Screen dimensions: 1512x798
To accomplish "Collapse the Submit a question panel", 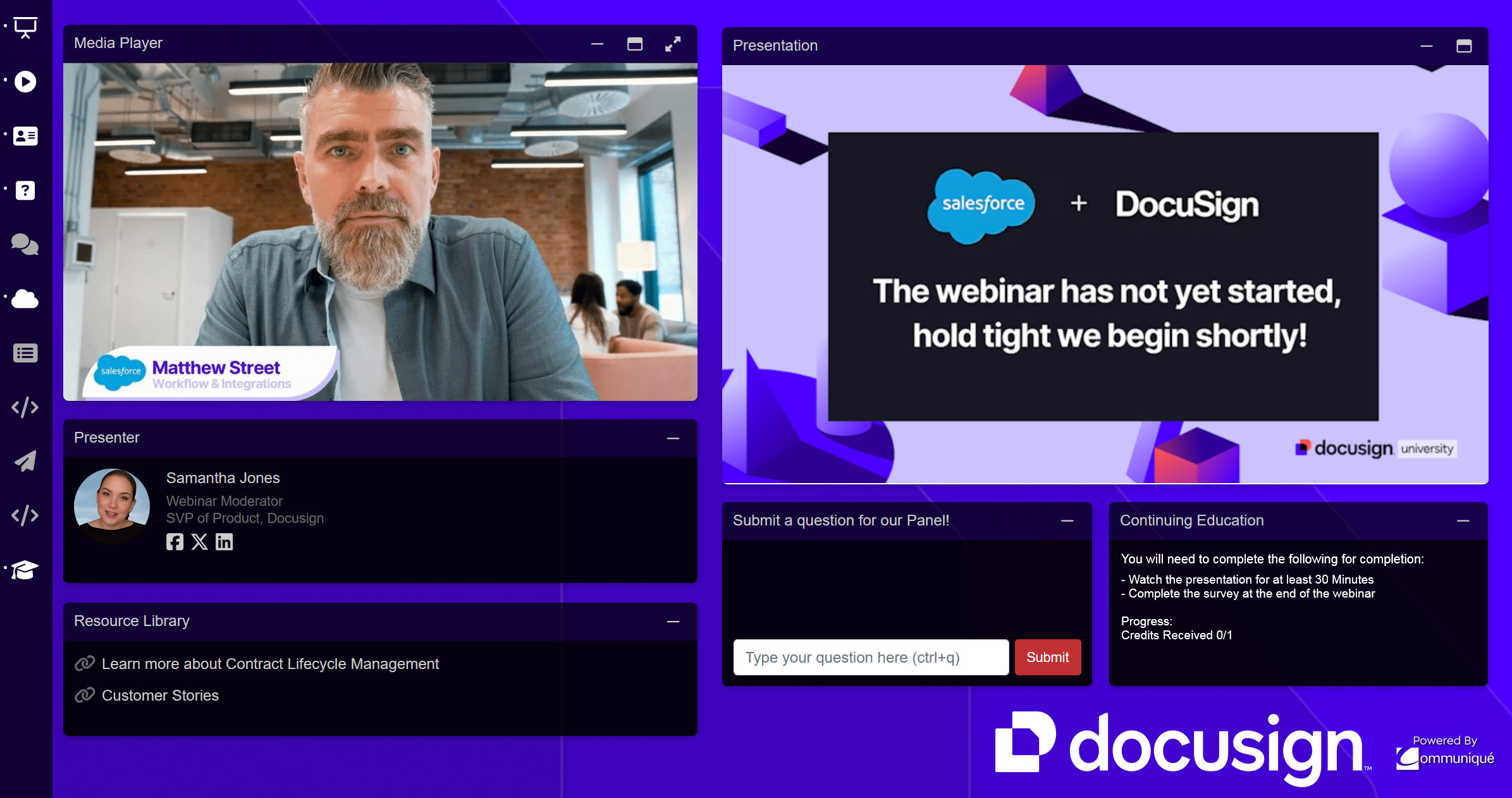I will (1067, 520).
